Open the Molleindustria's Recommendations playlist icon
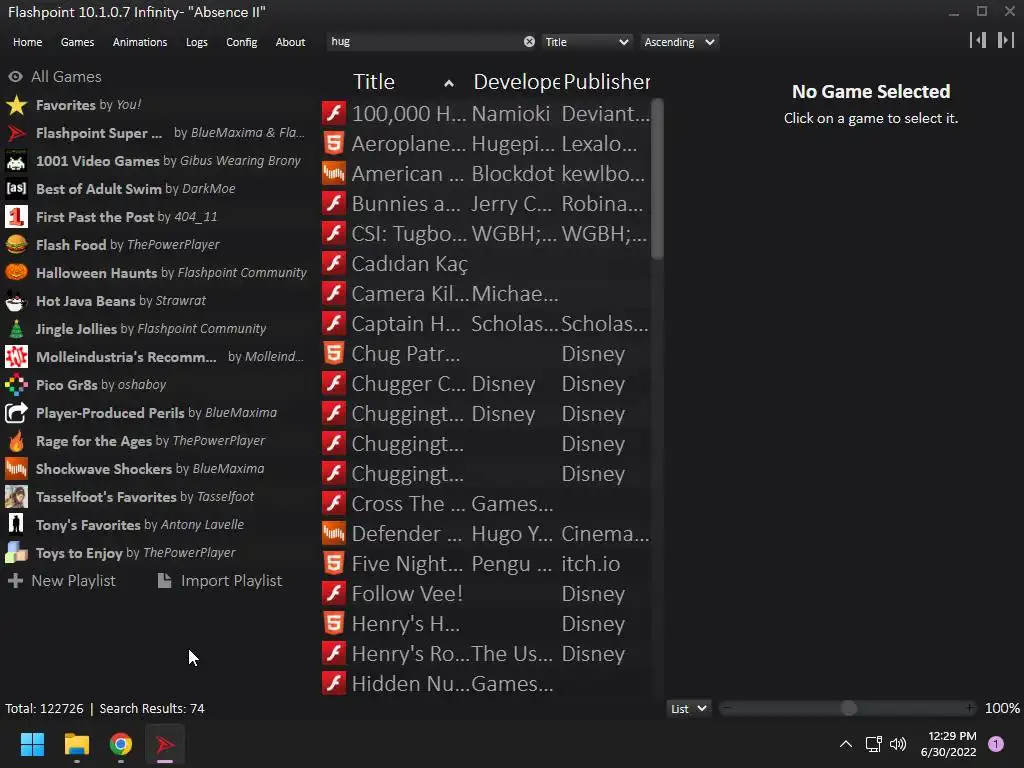This screenshot has height=768, width=1024. [16, 357]
